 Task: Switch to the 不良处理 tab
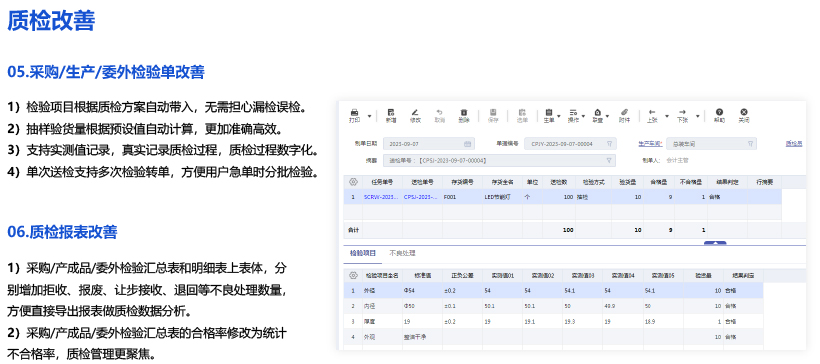pyautogui.click(x=402, y=253)
